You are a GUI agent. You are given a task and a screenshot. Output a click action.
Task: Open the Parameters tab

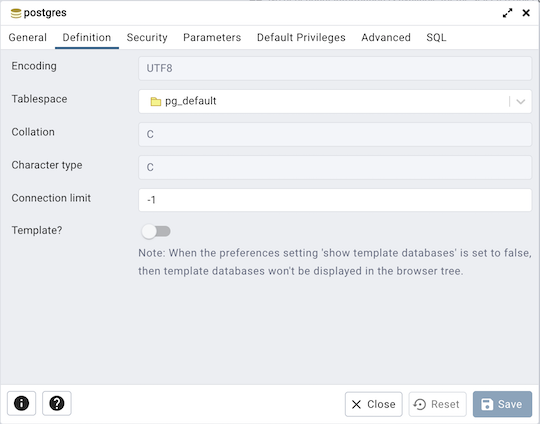212,37
